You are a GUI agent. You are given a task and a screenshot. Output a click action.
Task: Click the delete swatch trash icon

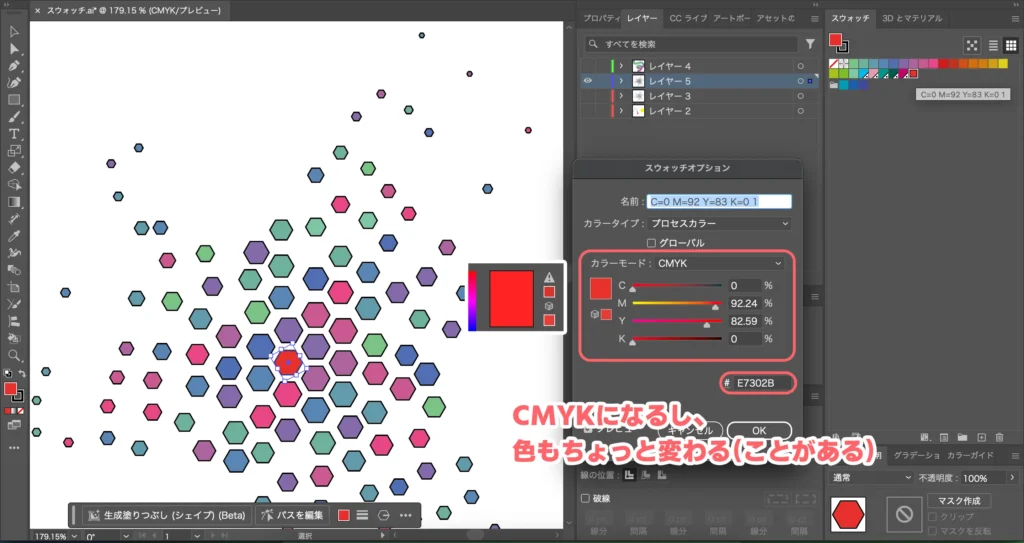click(1001, 437)
